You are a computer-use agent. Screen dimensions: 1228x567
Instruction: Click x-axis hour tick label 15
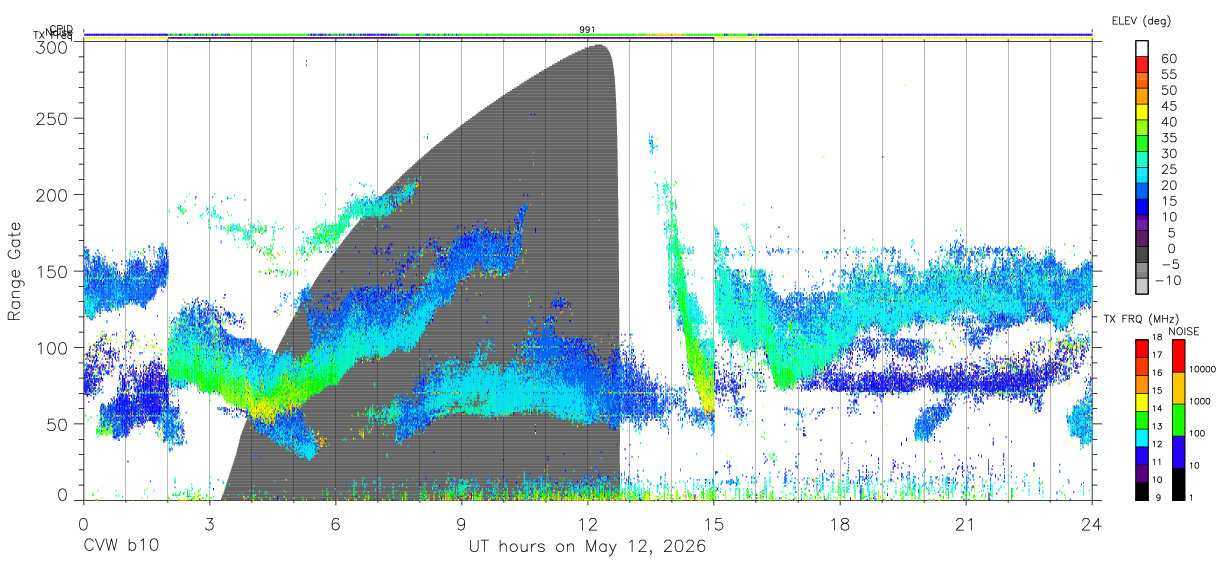coord(714,524)
